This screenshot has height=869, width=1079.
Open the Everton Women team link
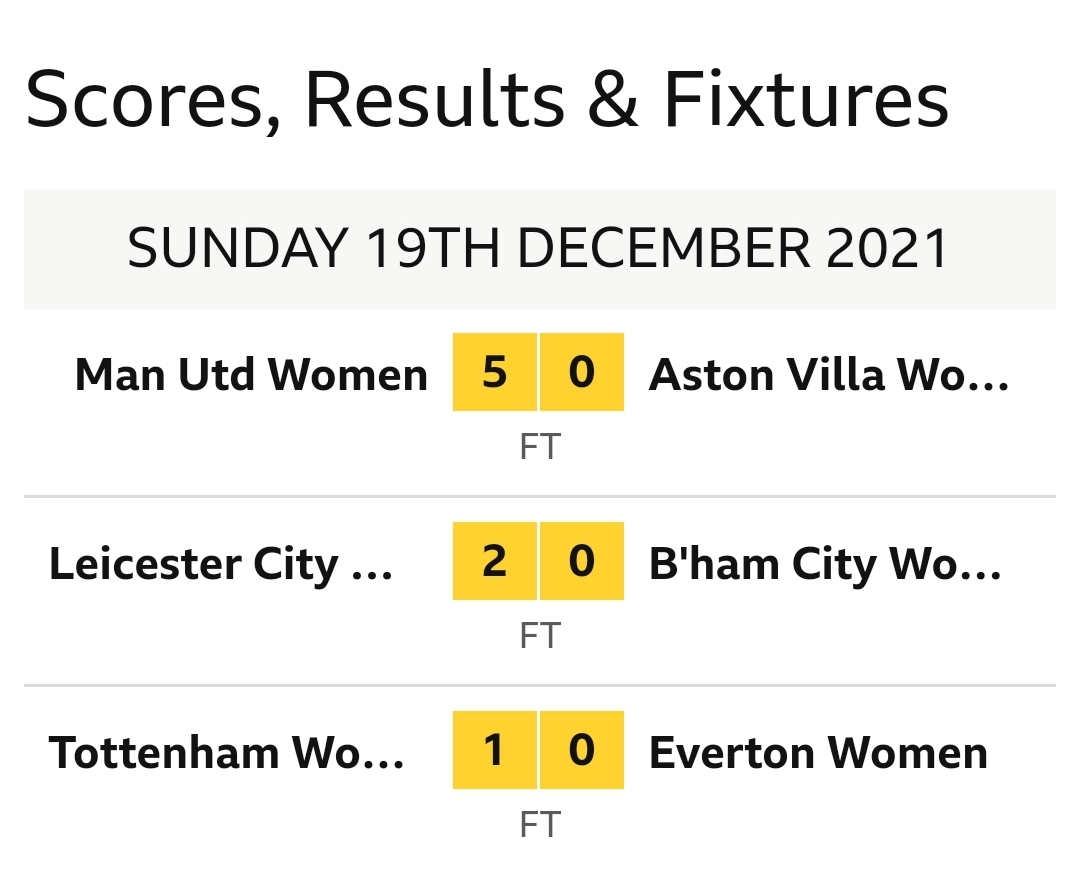pyautogui.click(x=818, y=753)
